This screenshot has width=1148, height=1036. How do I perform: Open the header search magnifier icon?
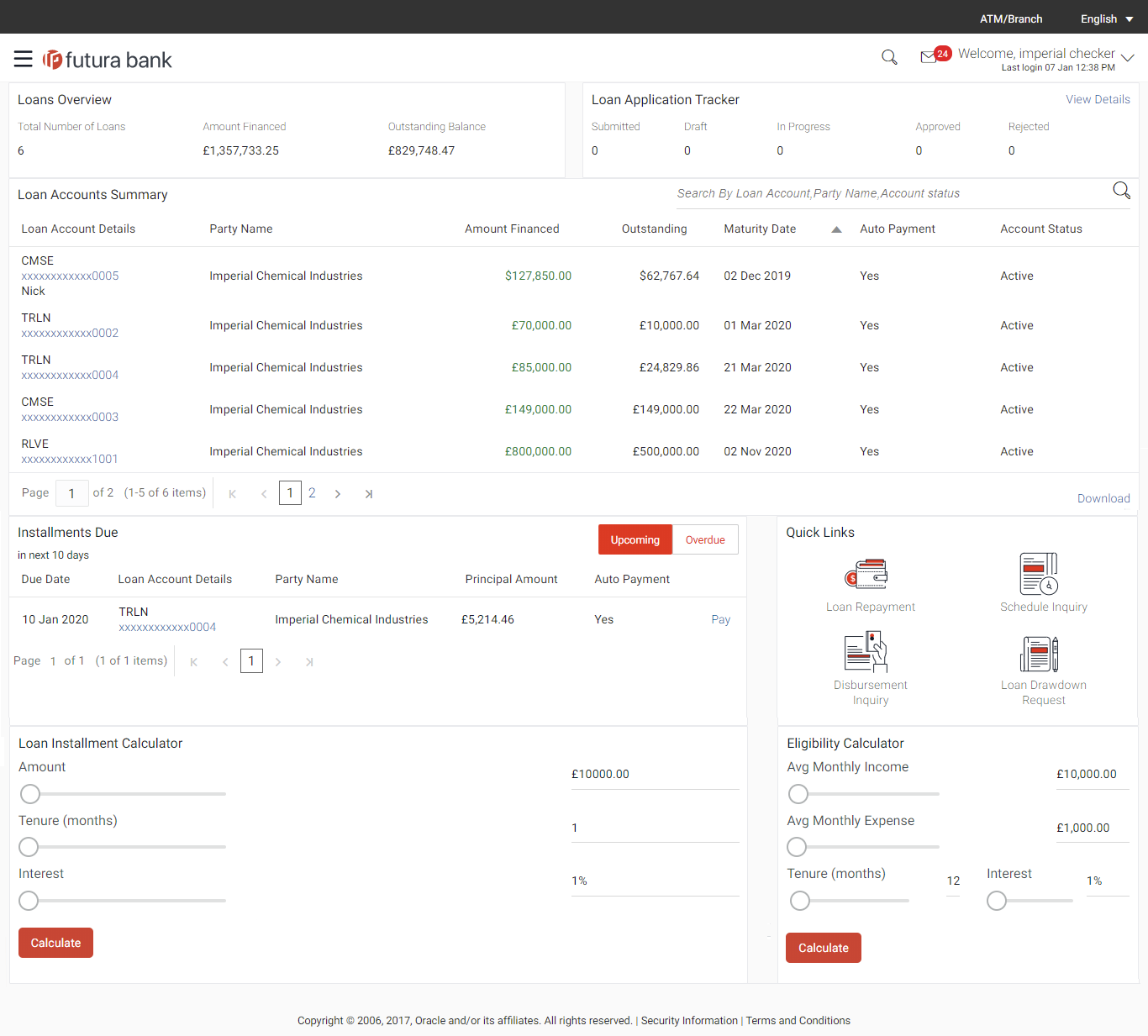889,57
